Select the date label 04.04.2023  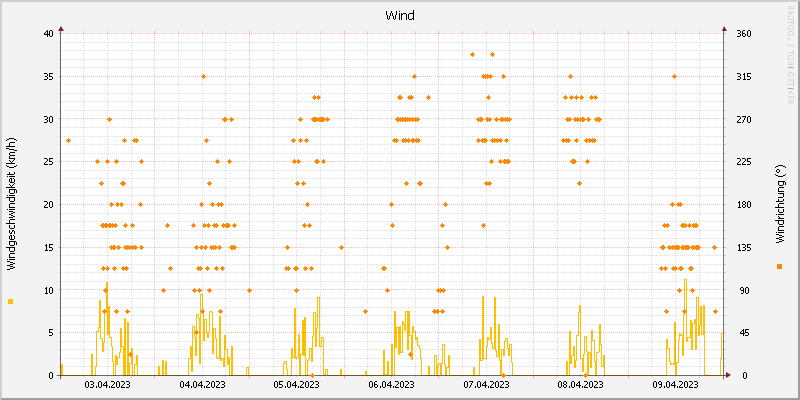tap(203, 384)
